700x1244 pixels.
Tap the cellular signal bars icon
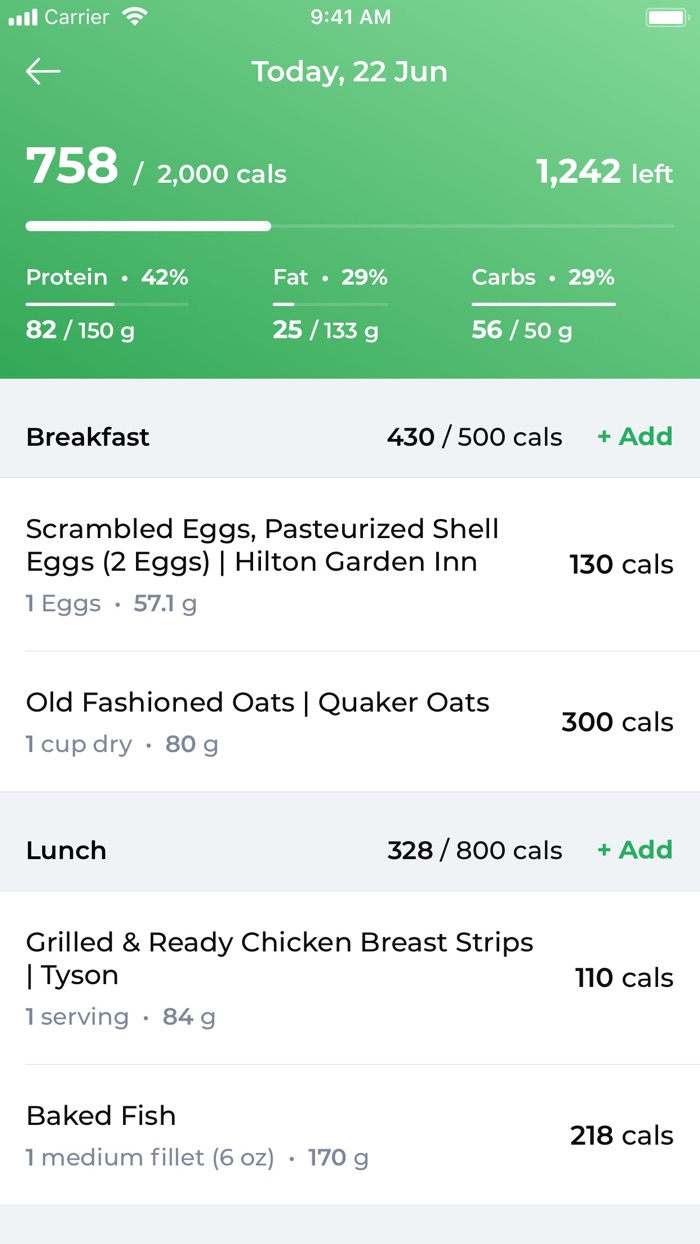[x=22, y=17]
